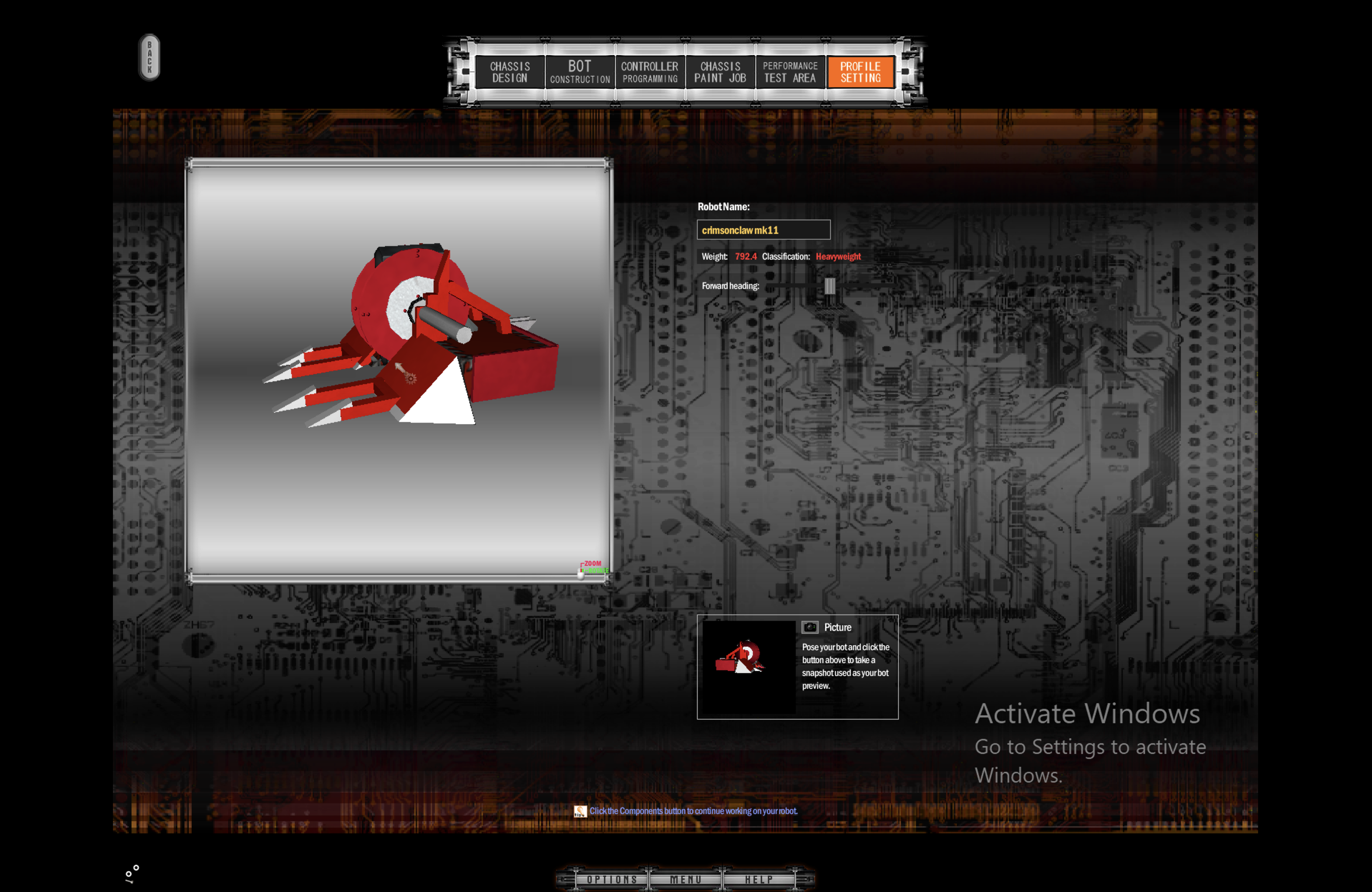The width and height of the screenshot is (1372, 892).
Task: Click the ZOOM slider in viewport
Action: click(581, 573)
